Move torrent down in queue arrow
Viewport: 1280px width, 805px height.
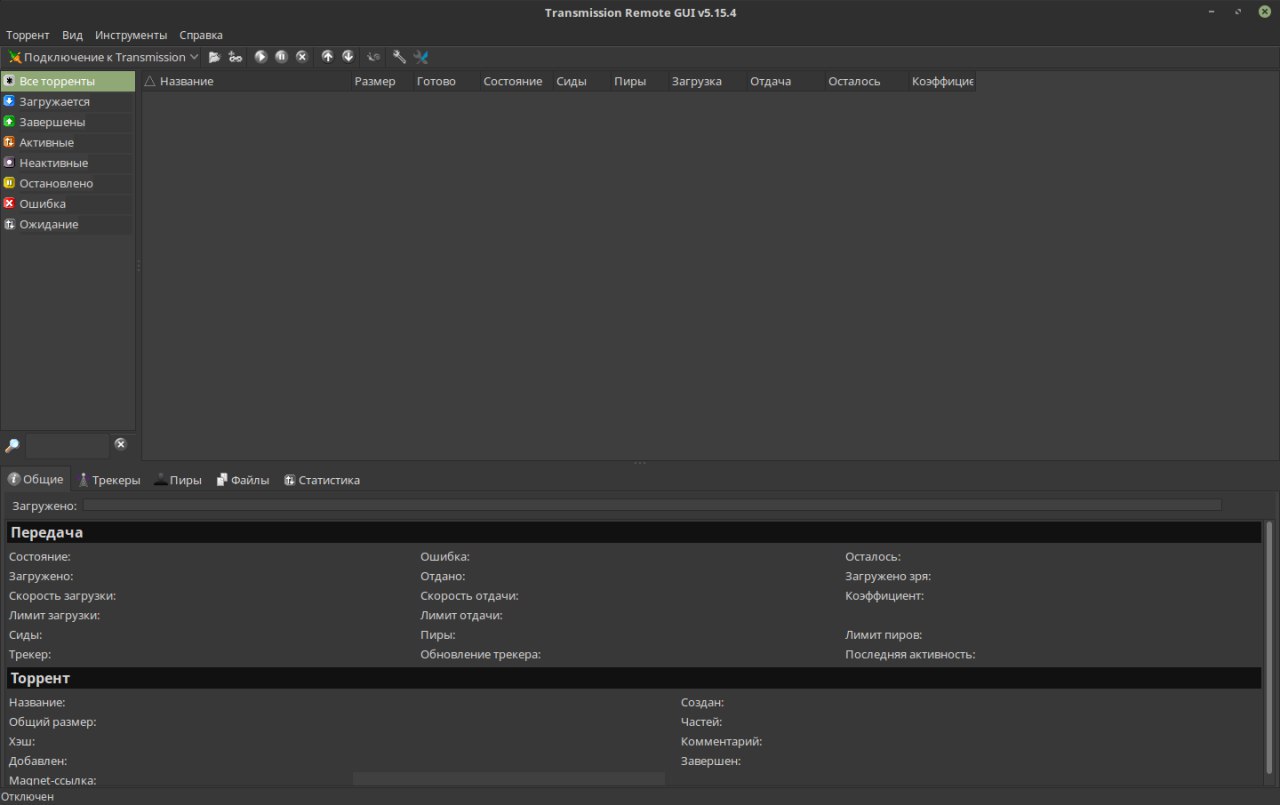(x=348, y=57)
